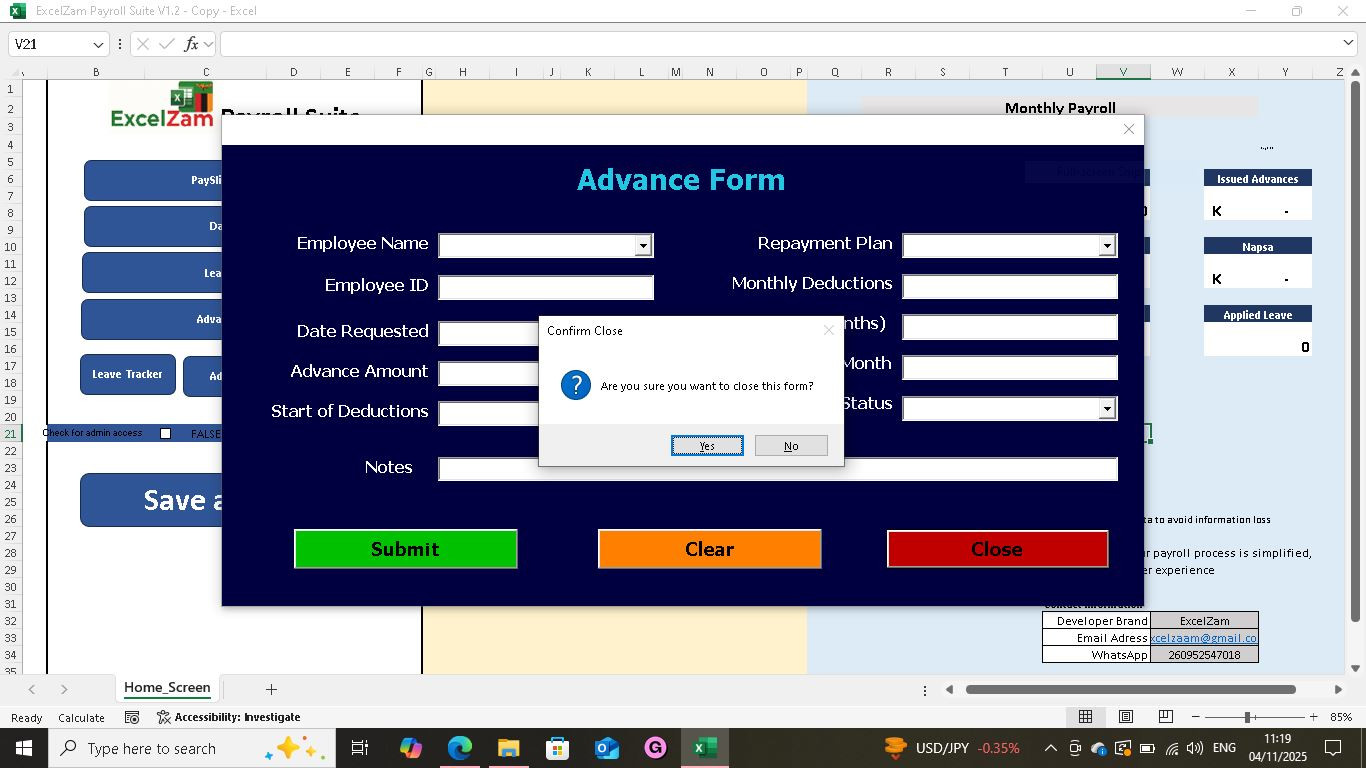Launch Outlook from the taskbar
This screenshot has width=1366, height=768.
point(606,748)
